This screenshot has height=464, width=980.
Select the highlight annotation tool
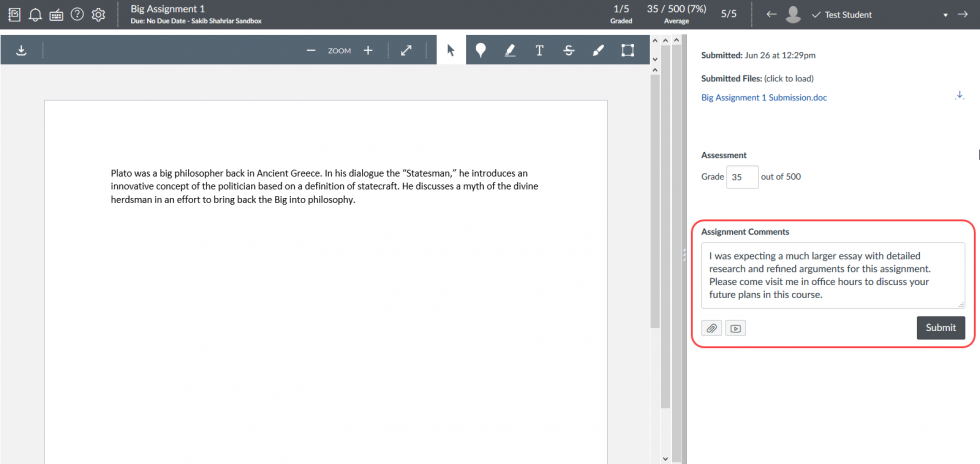tap(509, 51)
